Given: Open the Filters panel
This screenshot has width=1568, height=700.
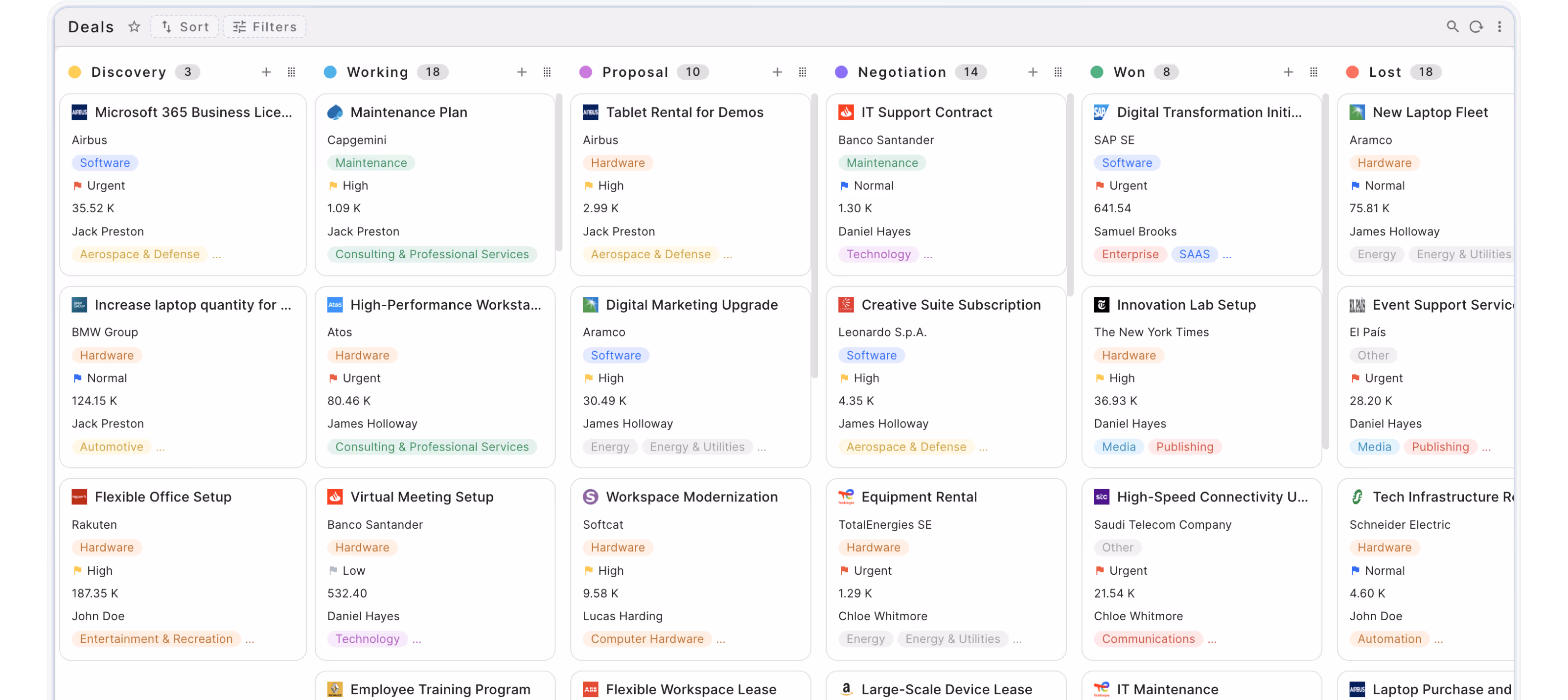Looking at the screenshot, I should point(264,27).
